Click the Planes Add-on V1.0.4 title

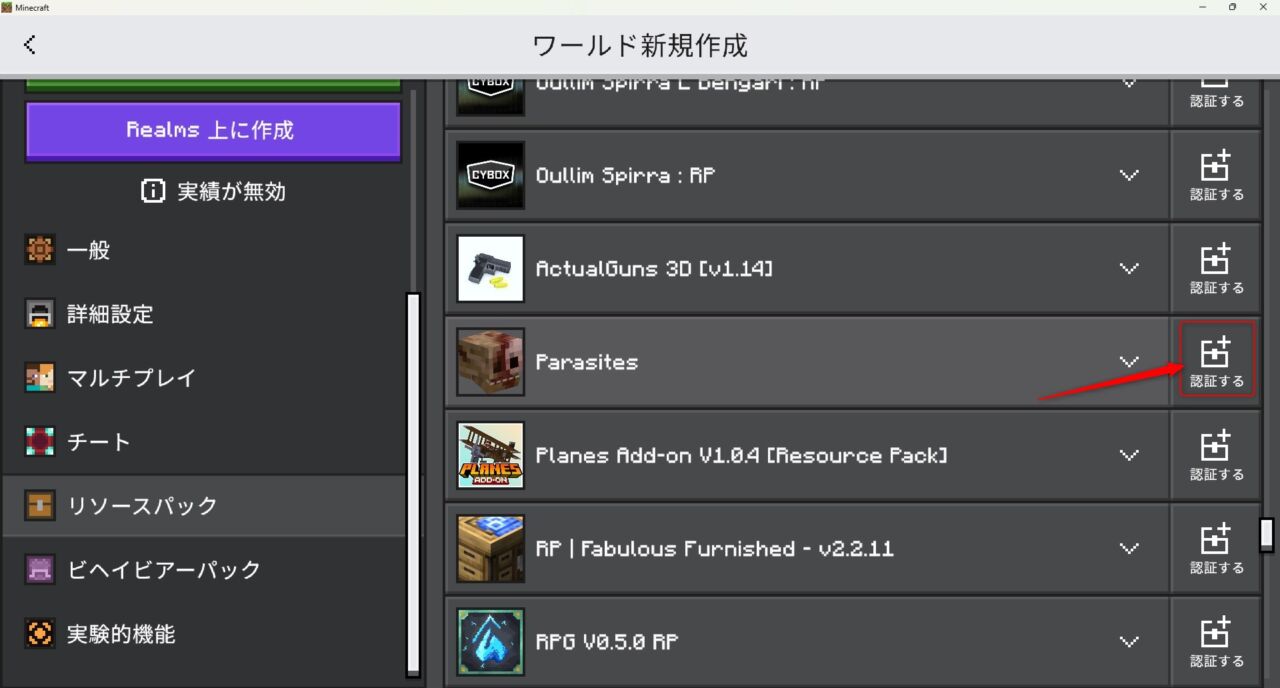pos(742,455)
